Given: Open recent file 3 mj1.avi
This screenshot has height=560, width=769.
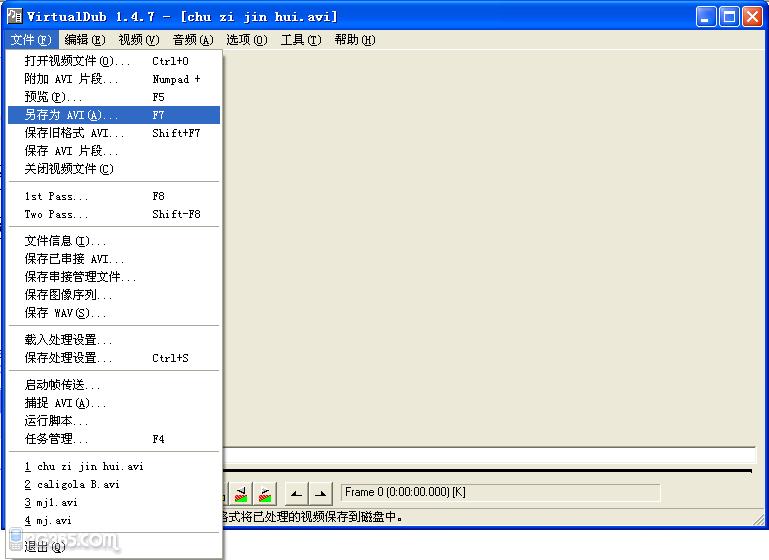Looking at the screenshot, I should click(114, 502).
